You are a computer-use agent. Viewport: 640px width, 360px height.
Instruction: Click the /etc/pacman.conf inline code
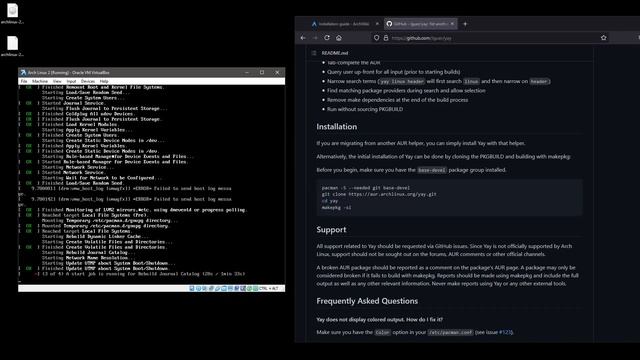pos(450,332)
